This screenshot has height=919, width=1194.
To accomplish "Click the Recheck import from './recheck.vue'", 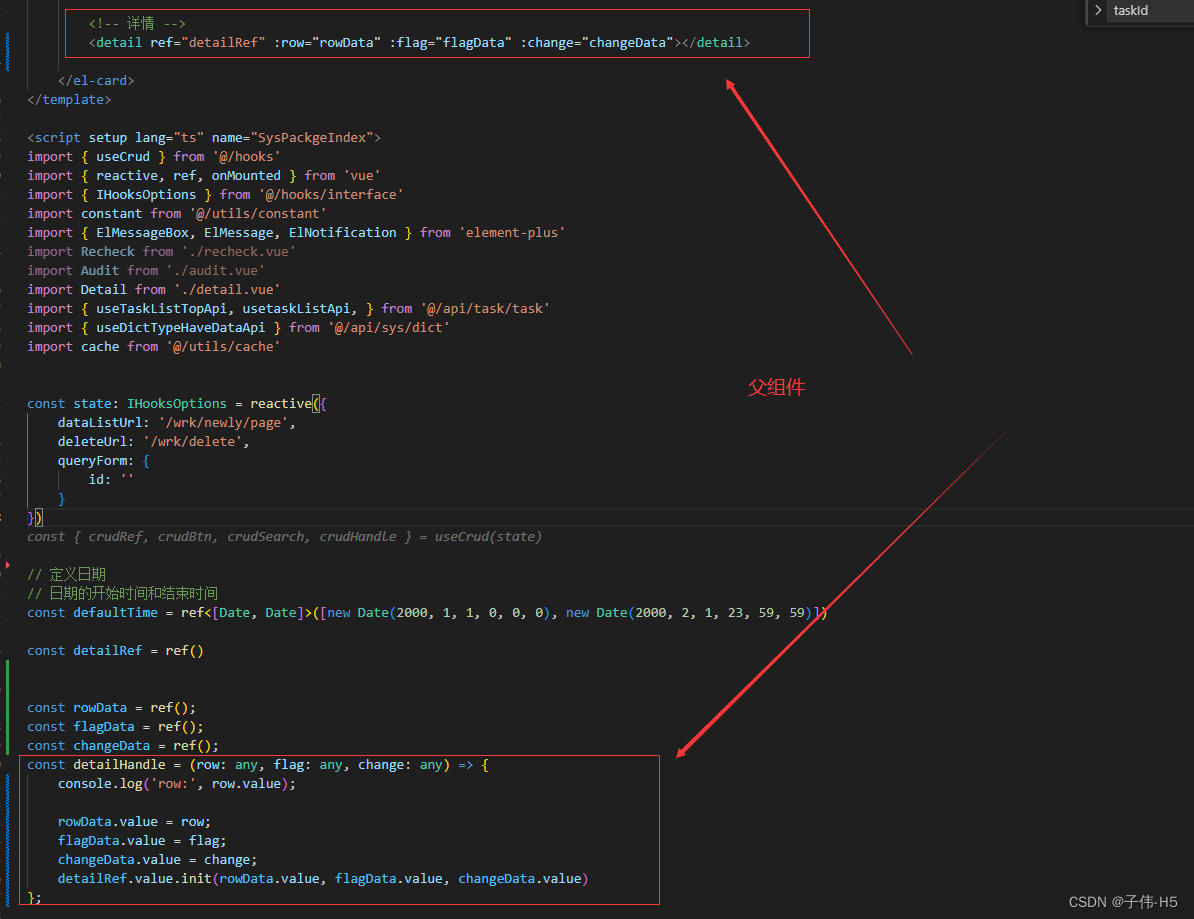I will point(161,251).
